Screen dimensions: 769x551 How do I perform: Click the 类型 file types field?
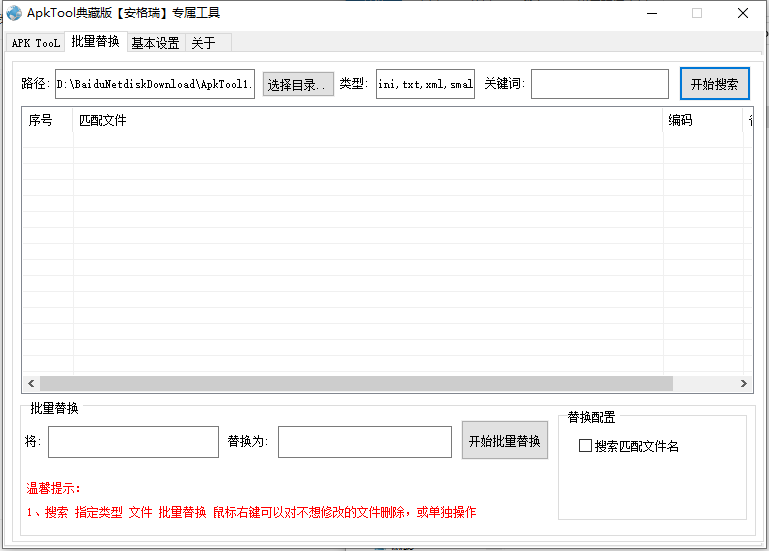point(425,84)
